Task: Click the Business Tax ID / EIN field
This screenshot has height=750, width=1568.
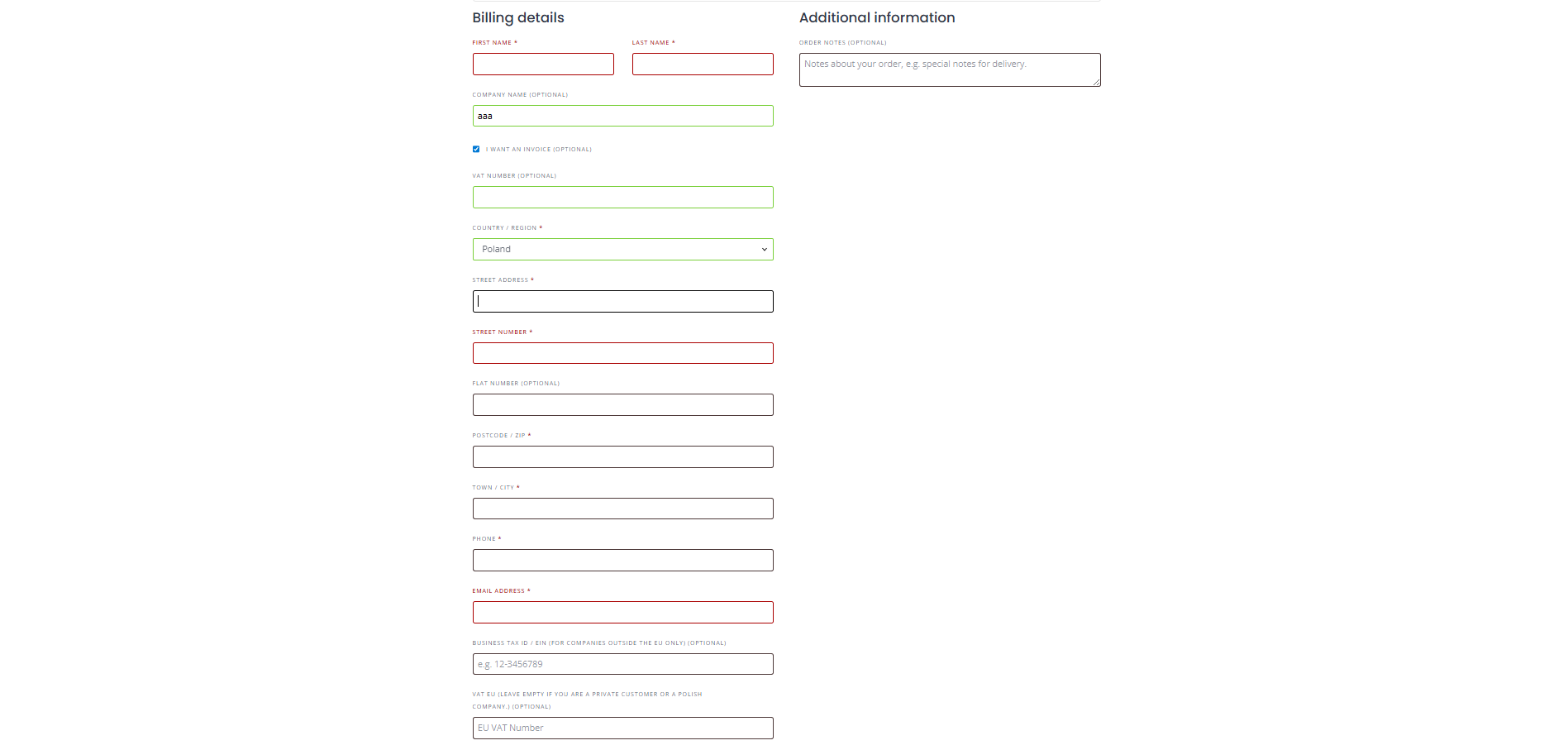Action: tap(622, 664)
